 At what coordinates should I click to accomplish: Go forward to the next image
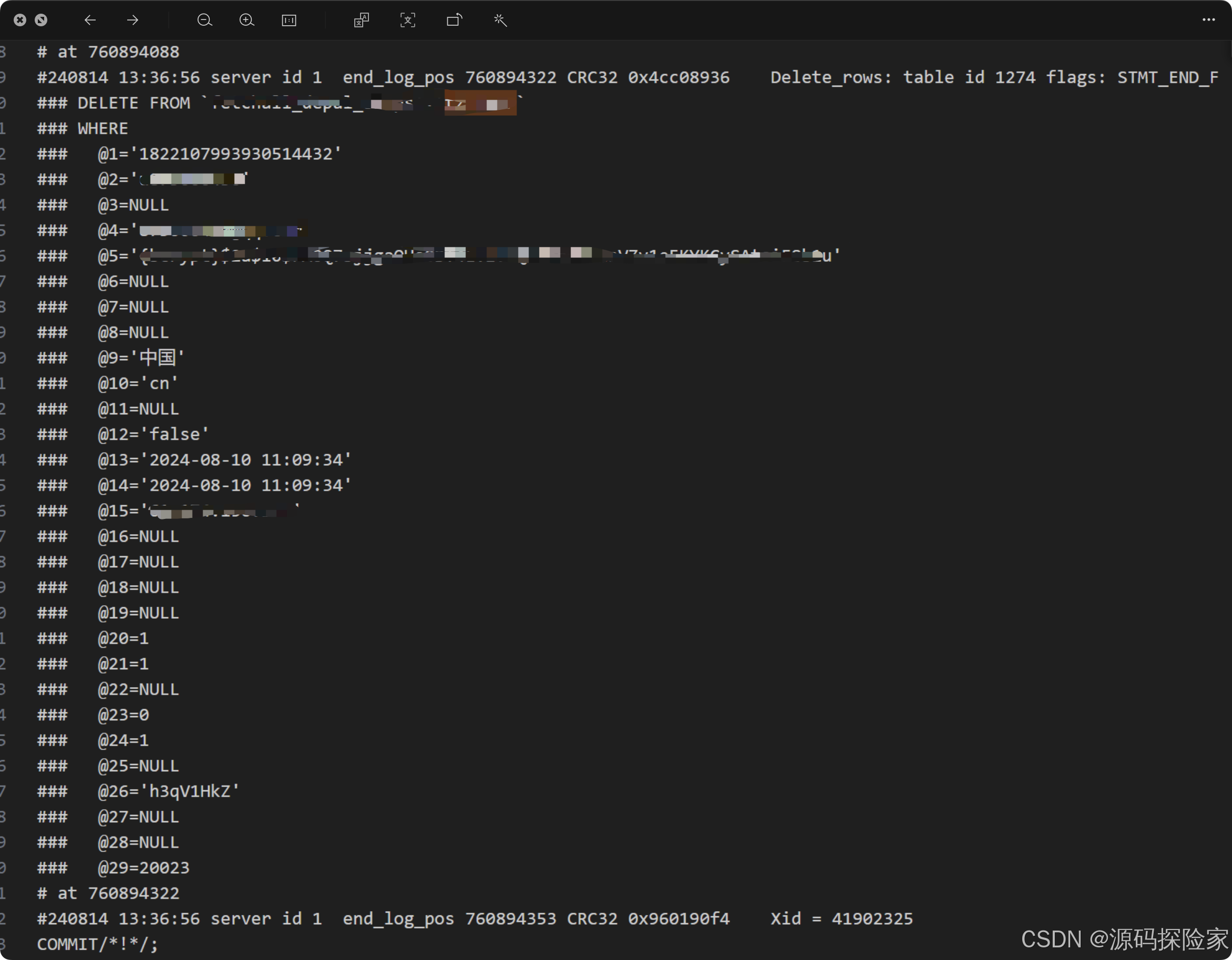132,20
